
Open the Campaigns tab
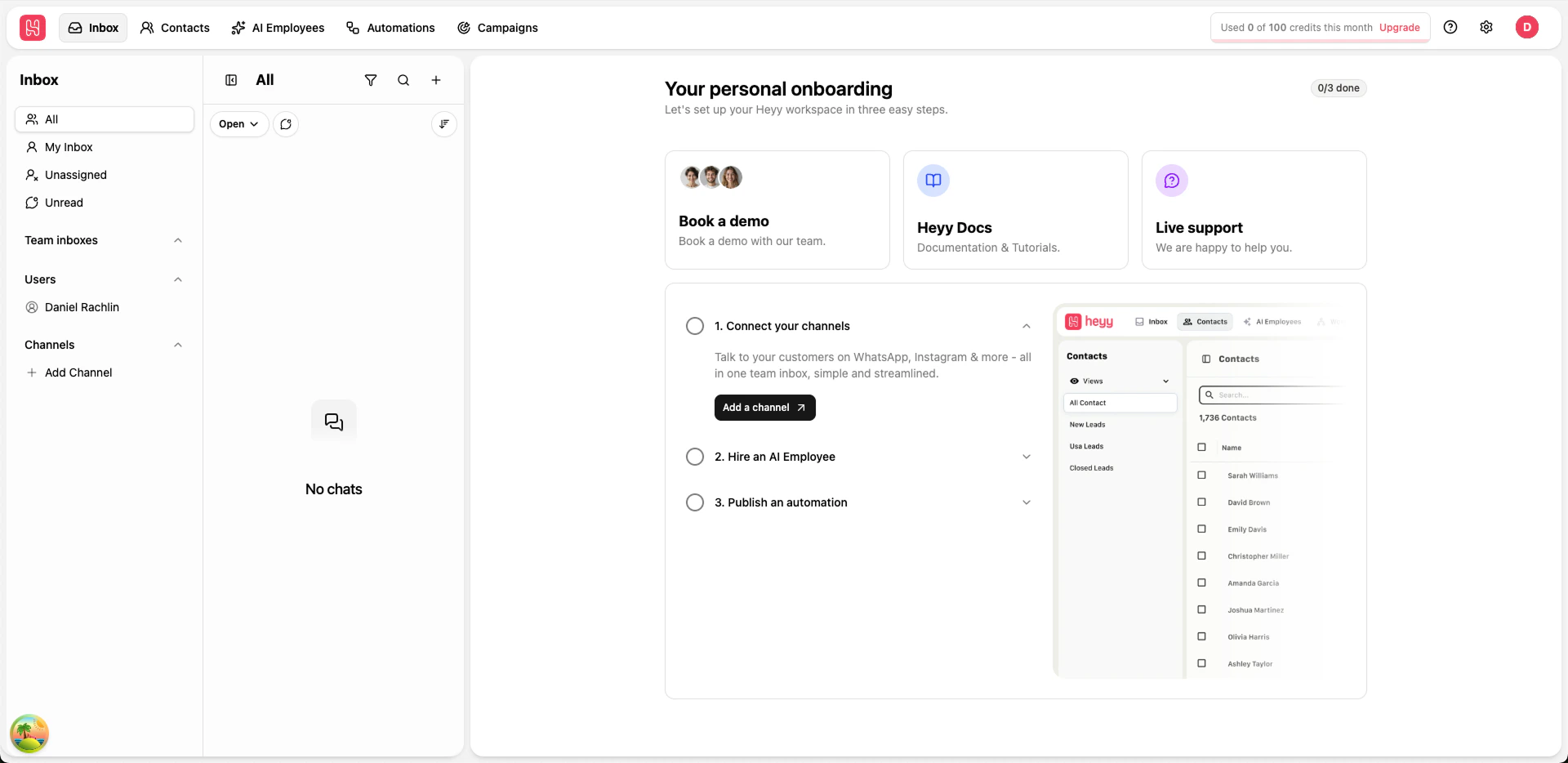(497, 28)
